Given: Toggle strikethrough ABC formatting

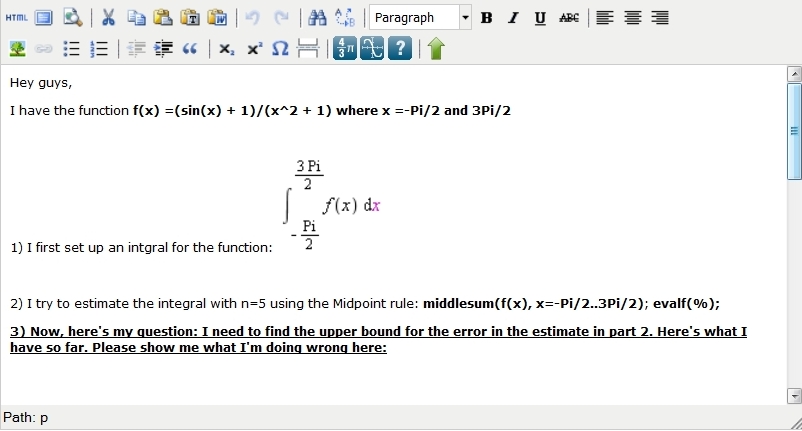Looking at the screenshot, I should [568, 17].
